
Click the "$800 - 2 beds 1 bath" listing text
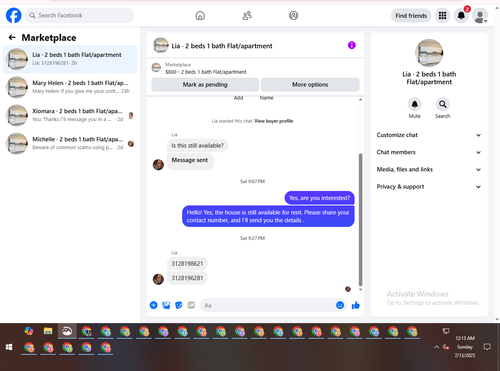pos(206,72)
